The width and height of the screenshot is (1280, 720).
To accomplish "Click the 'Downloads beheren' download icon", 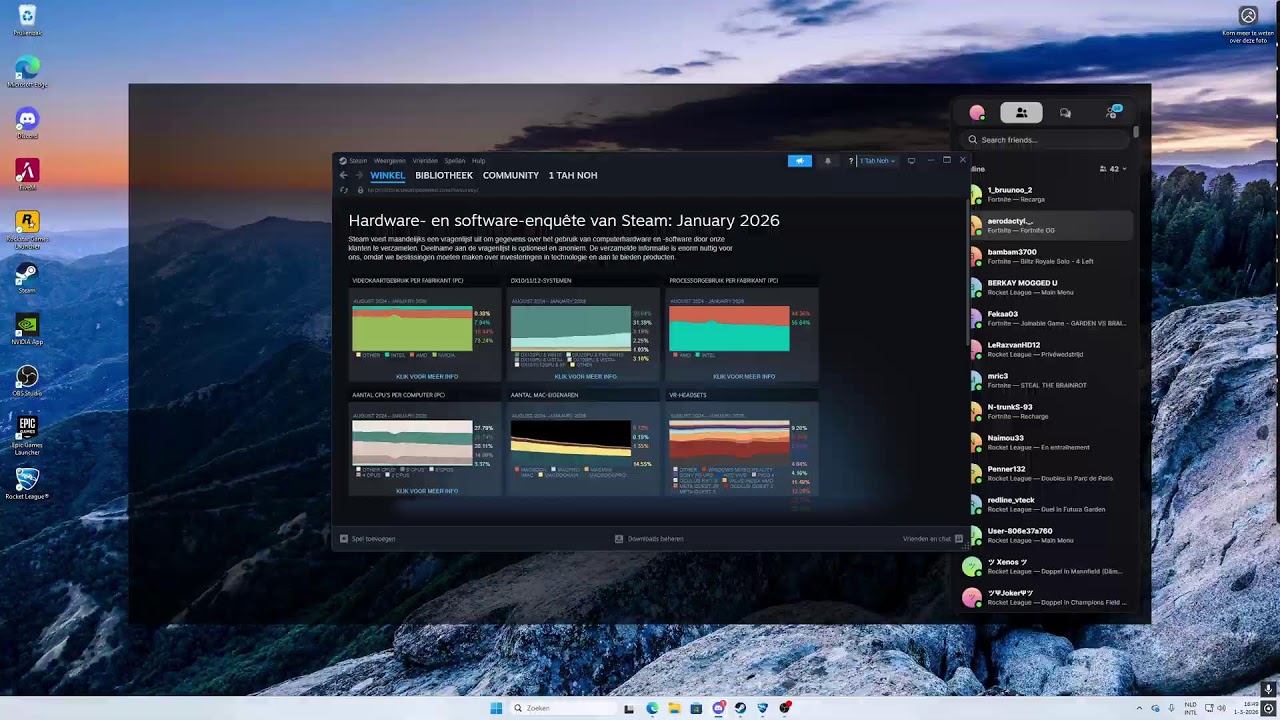I will coord(619,539).
